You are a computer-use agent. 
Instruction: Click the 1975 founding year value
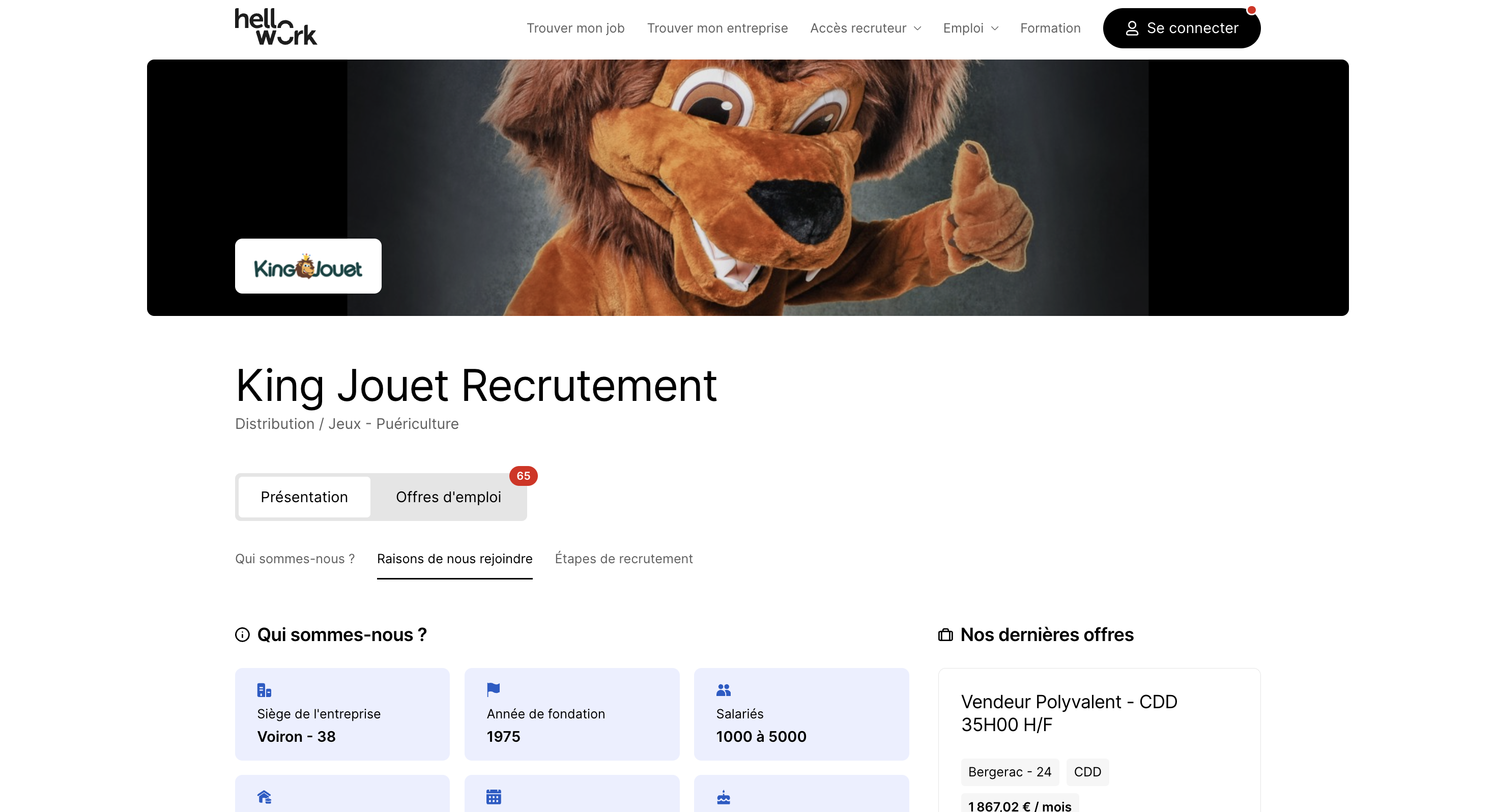tap(503, 737)
